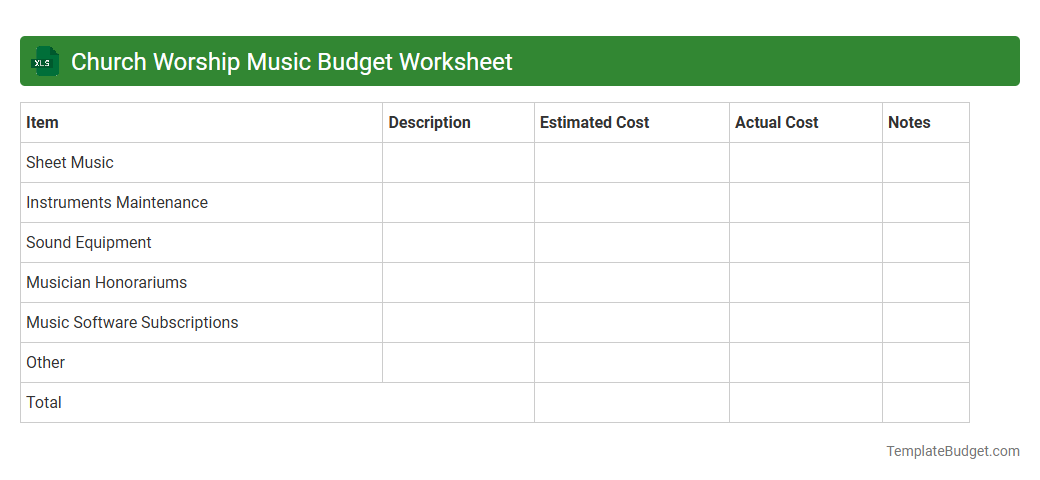This screenshot has width=1040, height=480.
Task: Click the Actual Cost cell in Total row
Action: pos(806,402)
